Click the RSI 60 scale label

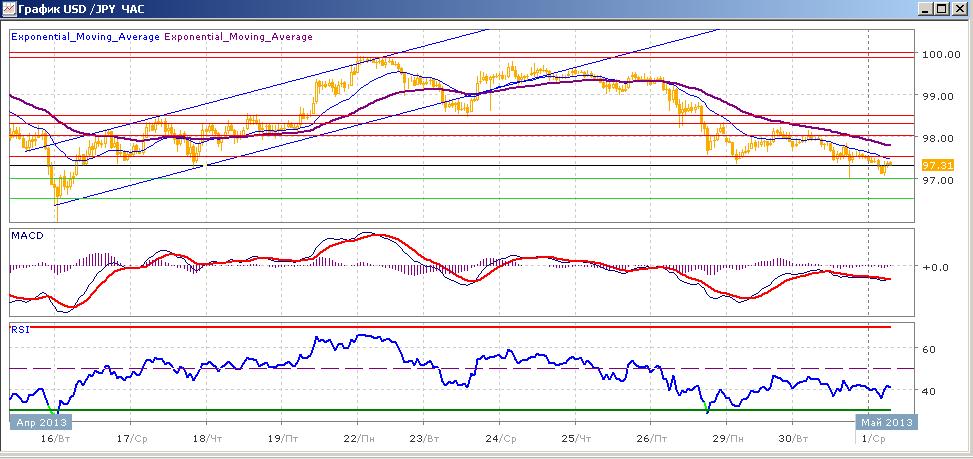coord(929,349)
